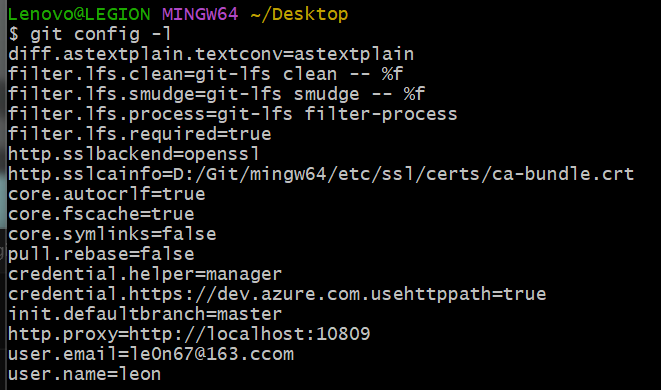This screenshot has height=390, width=661.
Task: Click the filter.lfs.smudge line
Action: pos(216,94)
